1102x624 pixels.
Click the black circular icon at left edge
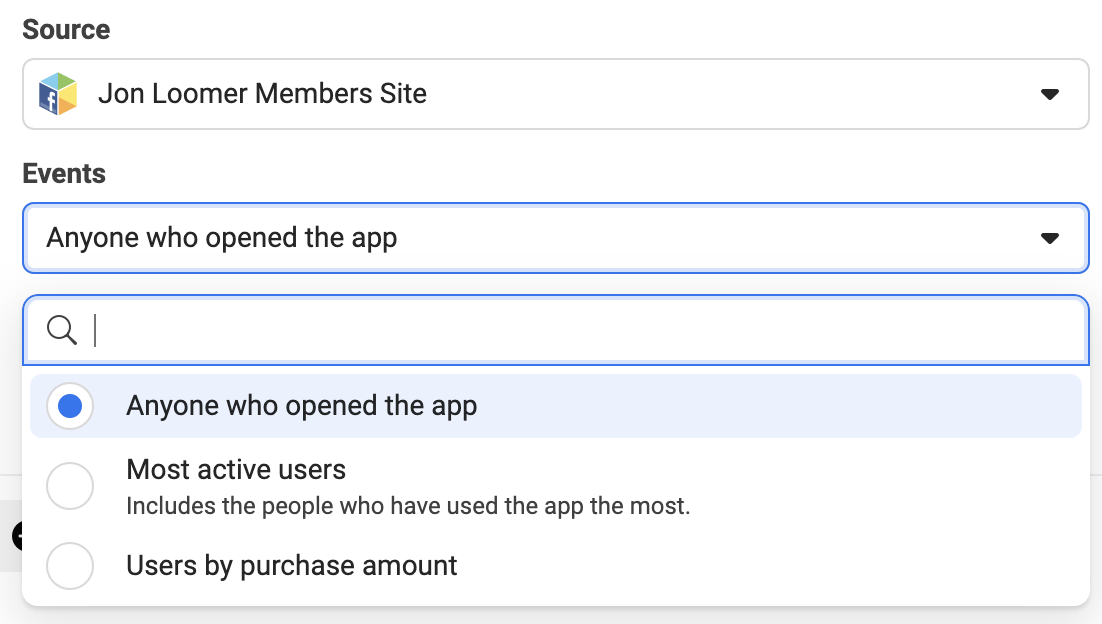click(18, 537)
